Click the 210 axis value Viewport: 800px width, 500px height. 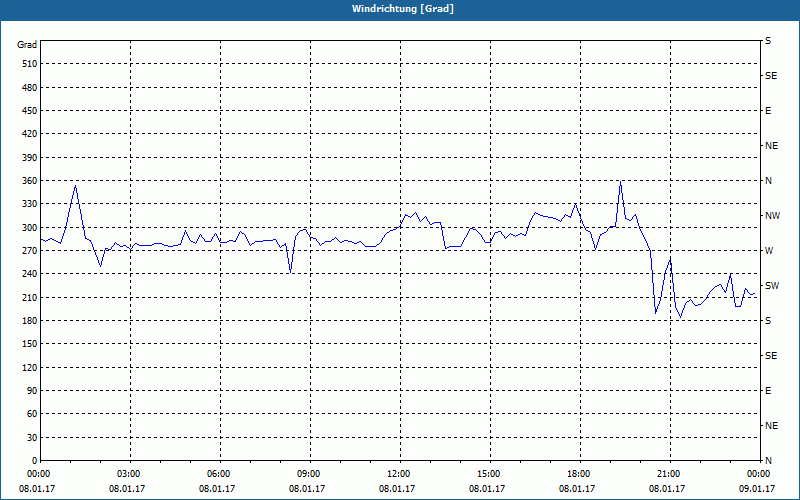click(x=30, y=297)
